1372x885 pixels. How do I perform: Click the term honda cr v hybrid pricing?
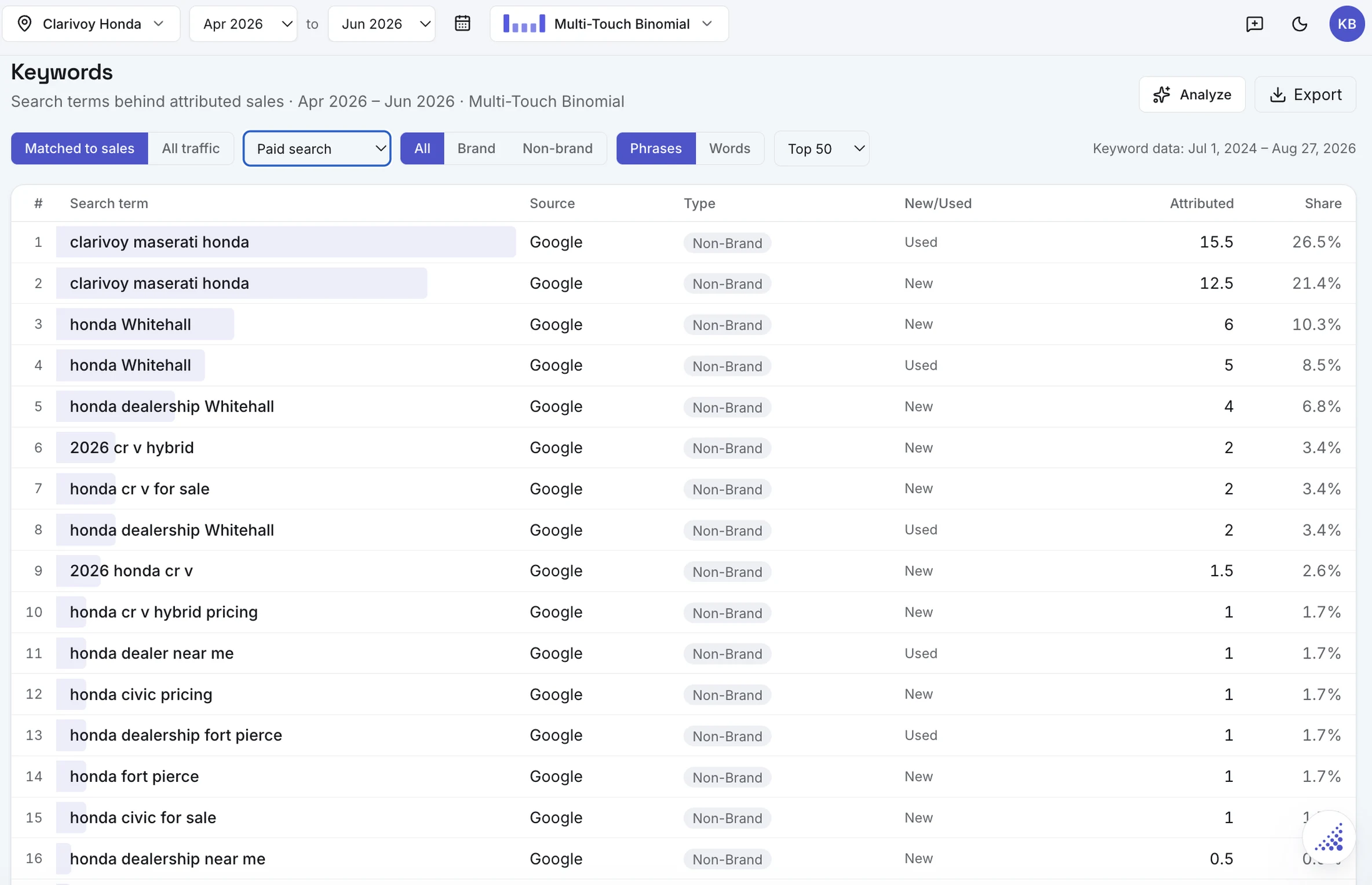[164, 612]
